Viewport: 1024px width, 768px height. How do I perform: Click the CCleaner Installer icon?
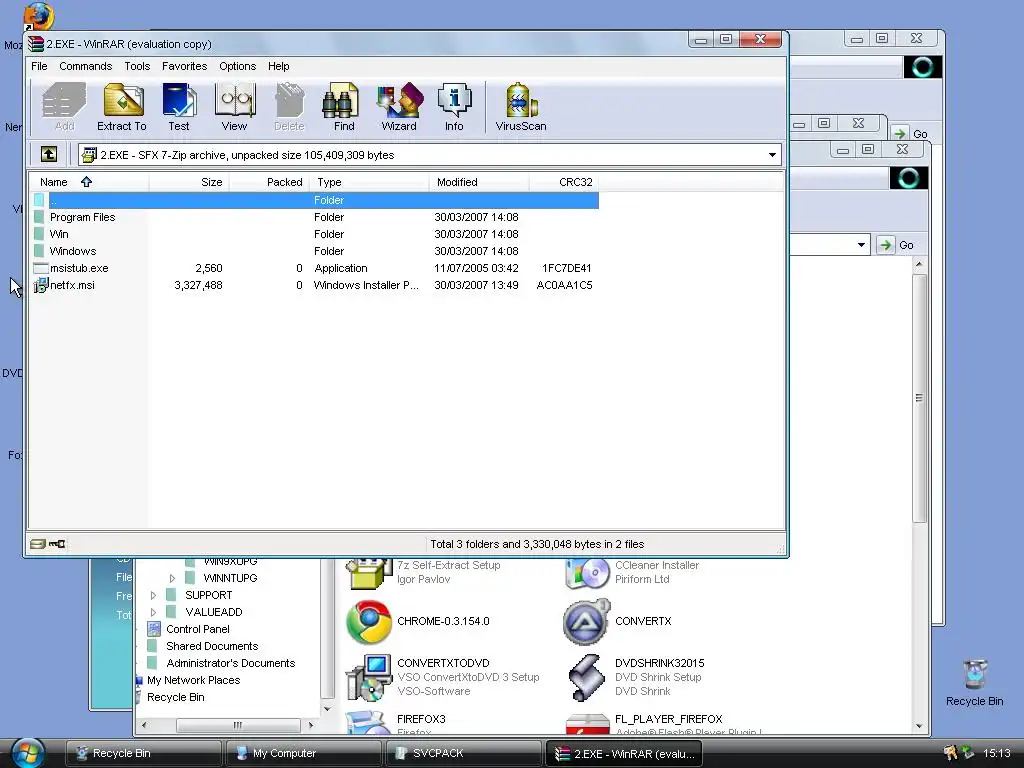point(586,573)
